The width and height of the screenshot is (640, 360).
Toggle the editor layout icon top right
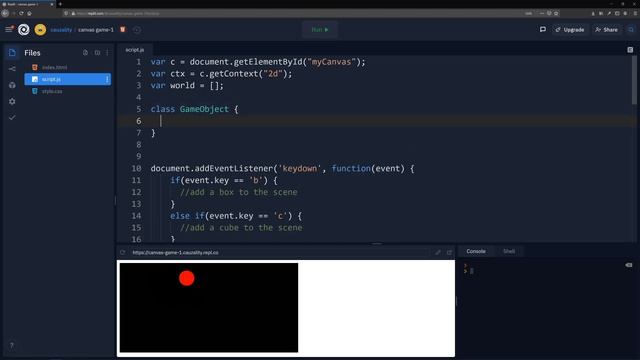coord(630,50)
